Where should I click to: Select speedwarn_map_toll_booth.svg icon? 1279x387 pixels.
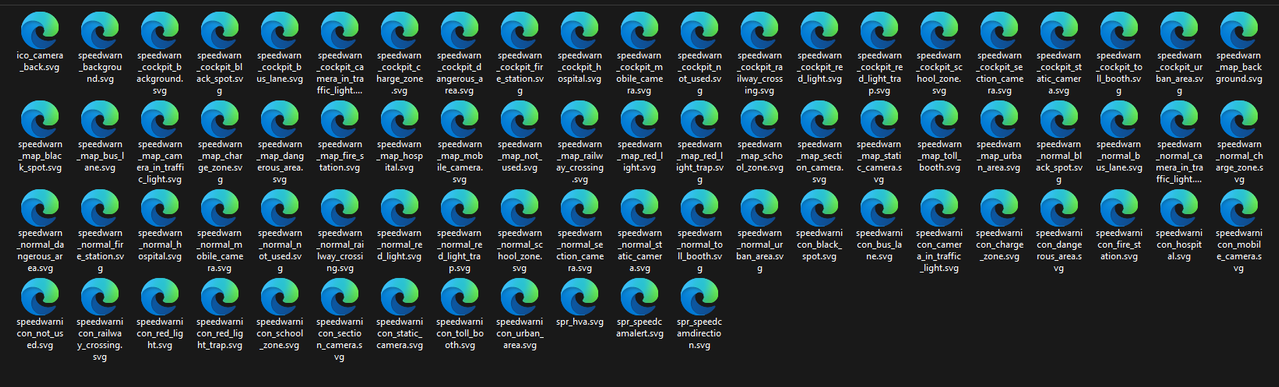click(x=940, y=119)
